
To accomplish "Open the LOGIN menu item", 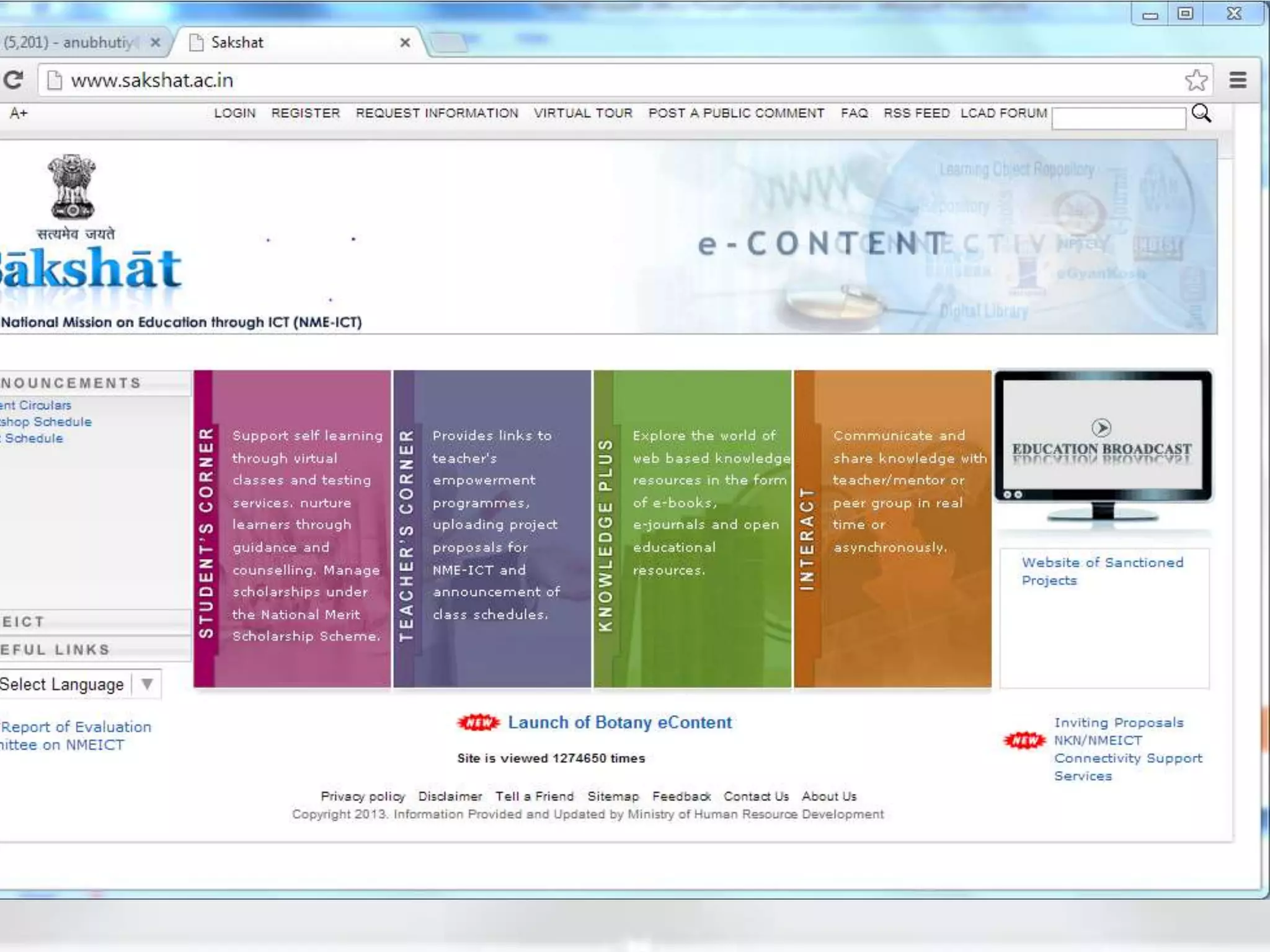I will [x=234, y=113].
